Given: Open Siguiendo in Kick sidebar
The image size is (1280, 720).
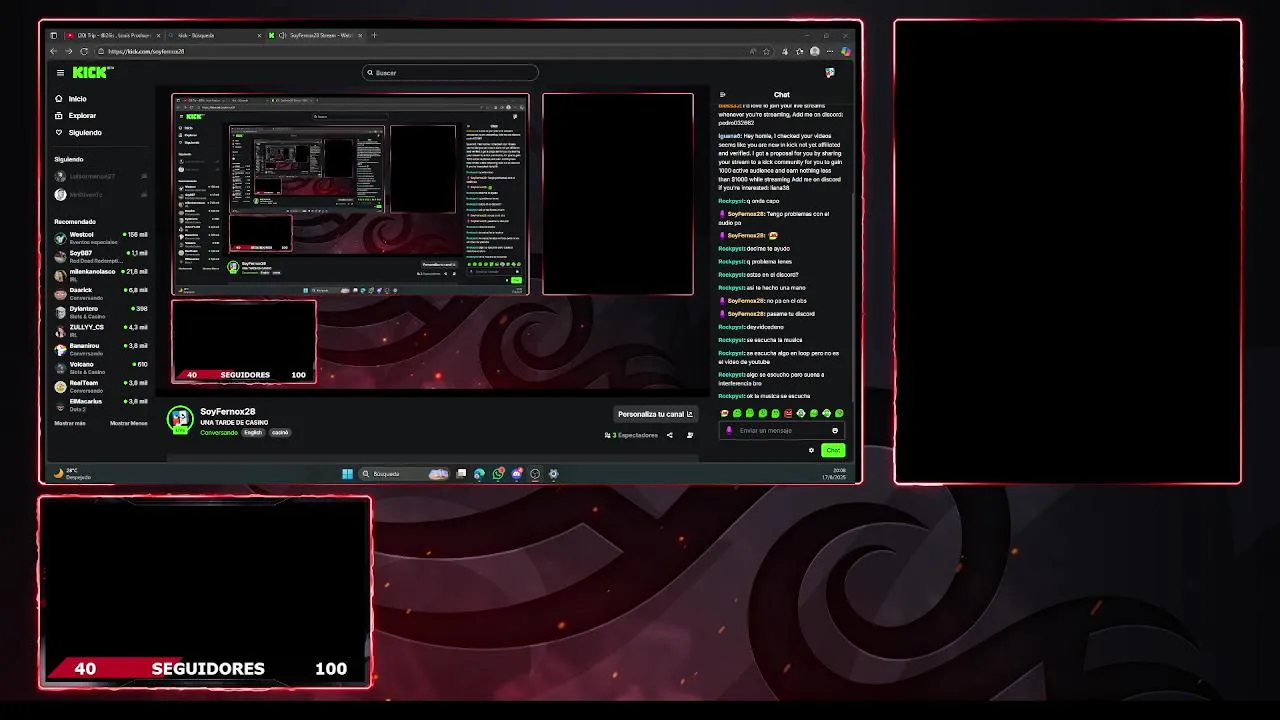Looking at the screenshot, I should (x=78, y=132).
